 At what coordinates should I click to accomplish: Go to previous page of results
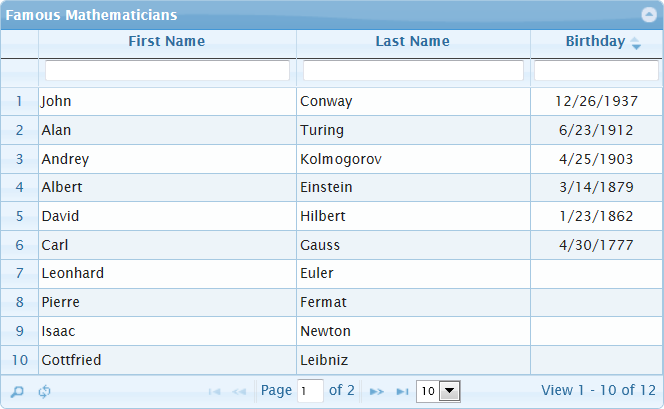239,391
